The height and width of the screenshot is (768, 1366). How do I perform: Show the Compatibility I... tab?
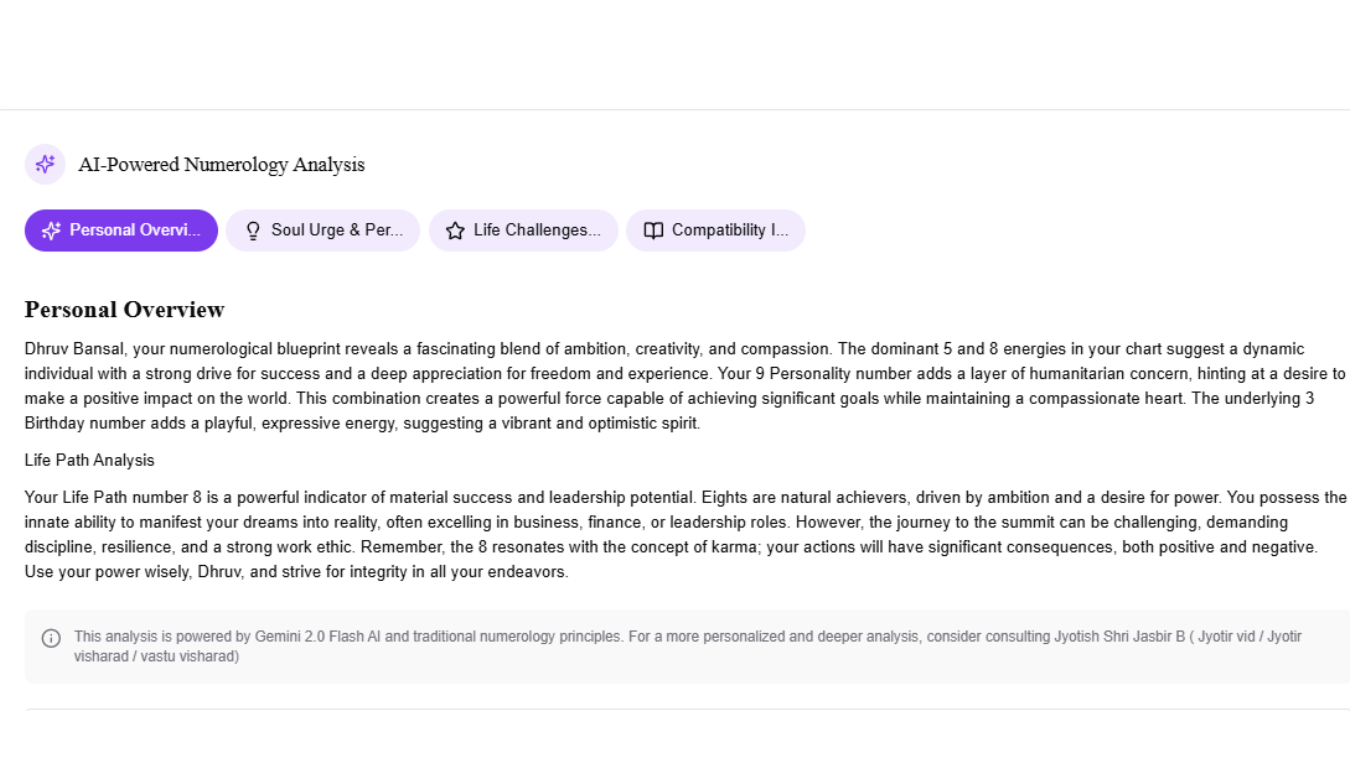point(716,230)
